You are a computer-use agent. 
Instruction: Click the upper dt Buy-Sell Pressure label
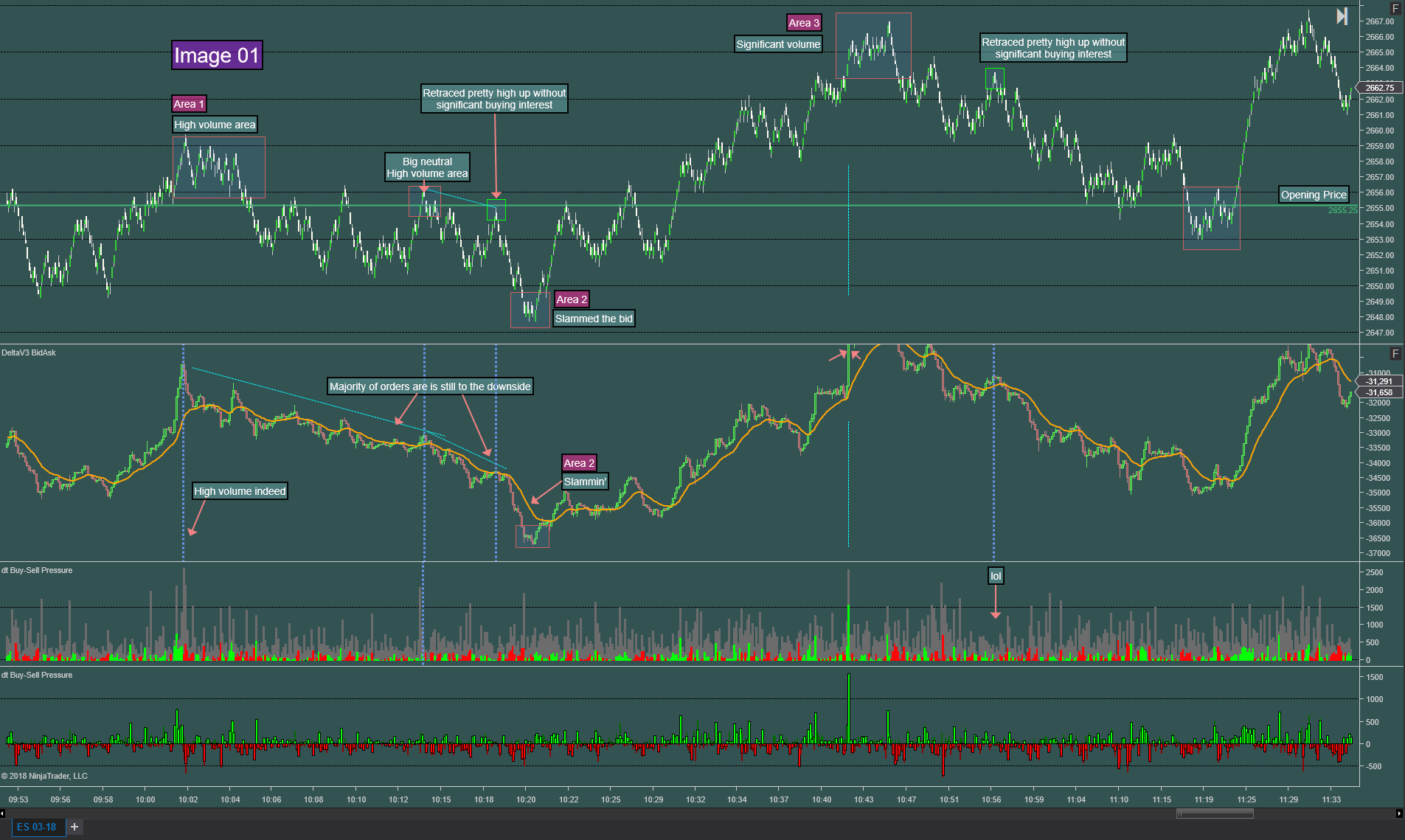(x=37, y=570)
